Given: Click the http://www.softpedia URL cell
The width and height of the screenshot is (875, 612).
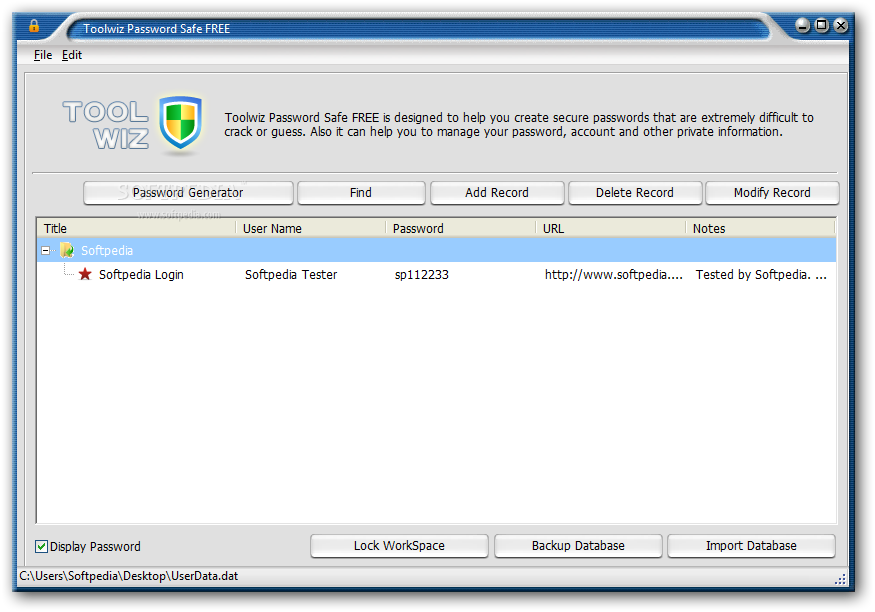Looking at the screenshot, I should point(614,274).
